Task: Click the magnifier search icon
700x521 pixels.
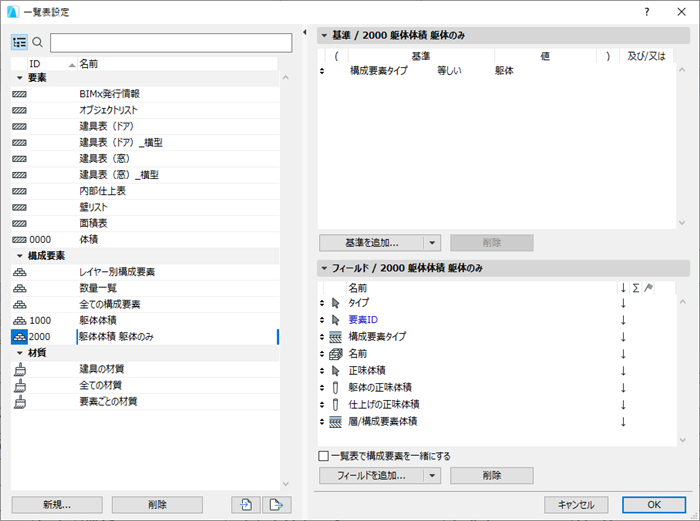Action: click(x=38, y=42)
